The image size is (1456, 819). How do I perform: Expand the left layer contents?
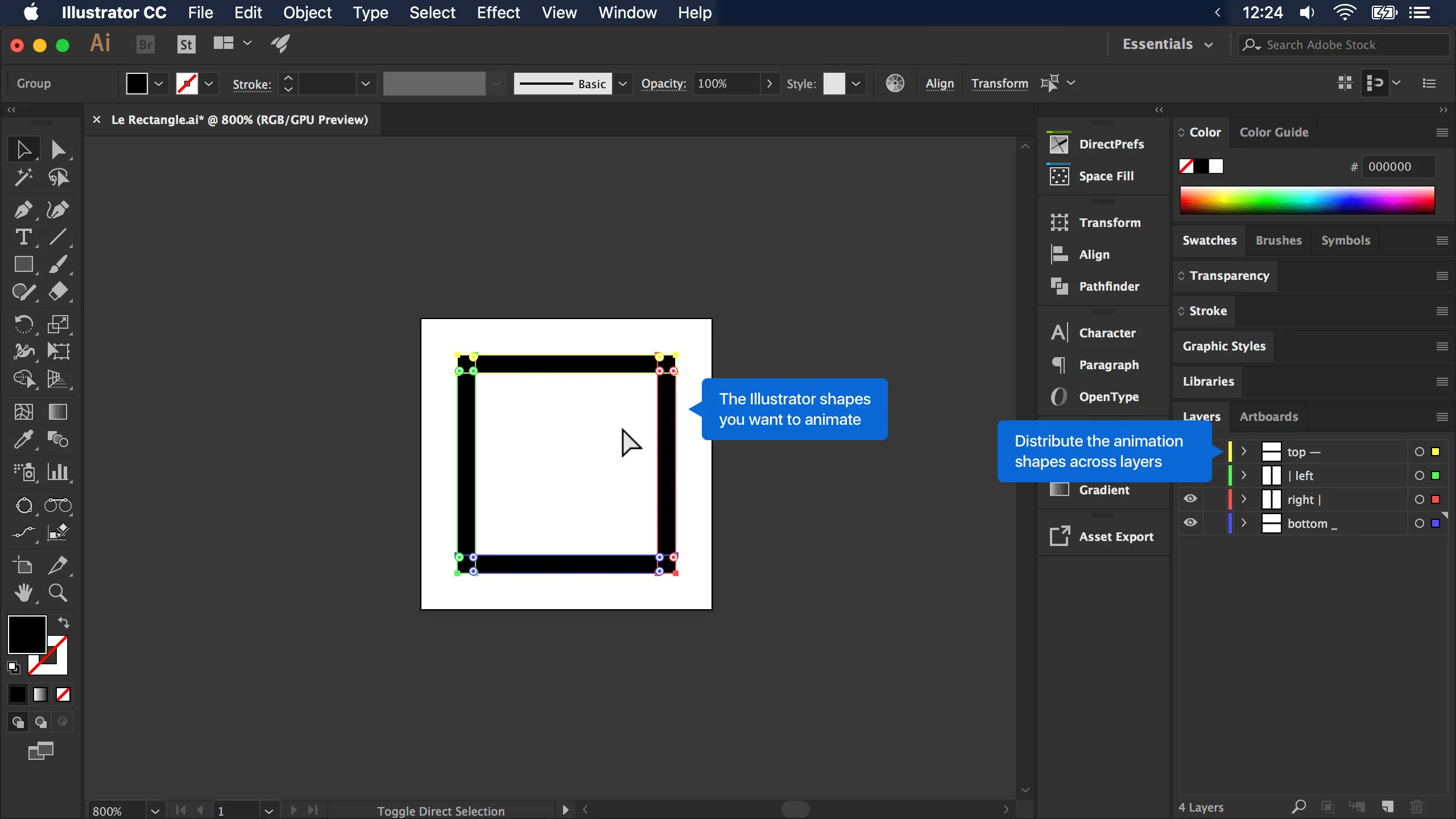pyautogui.click(x=1244, y=475)
